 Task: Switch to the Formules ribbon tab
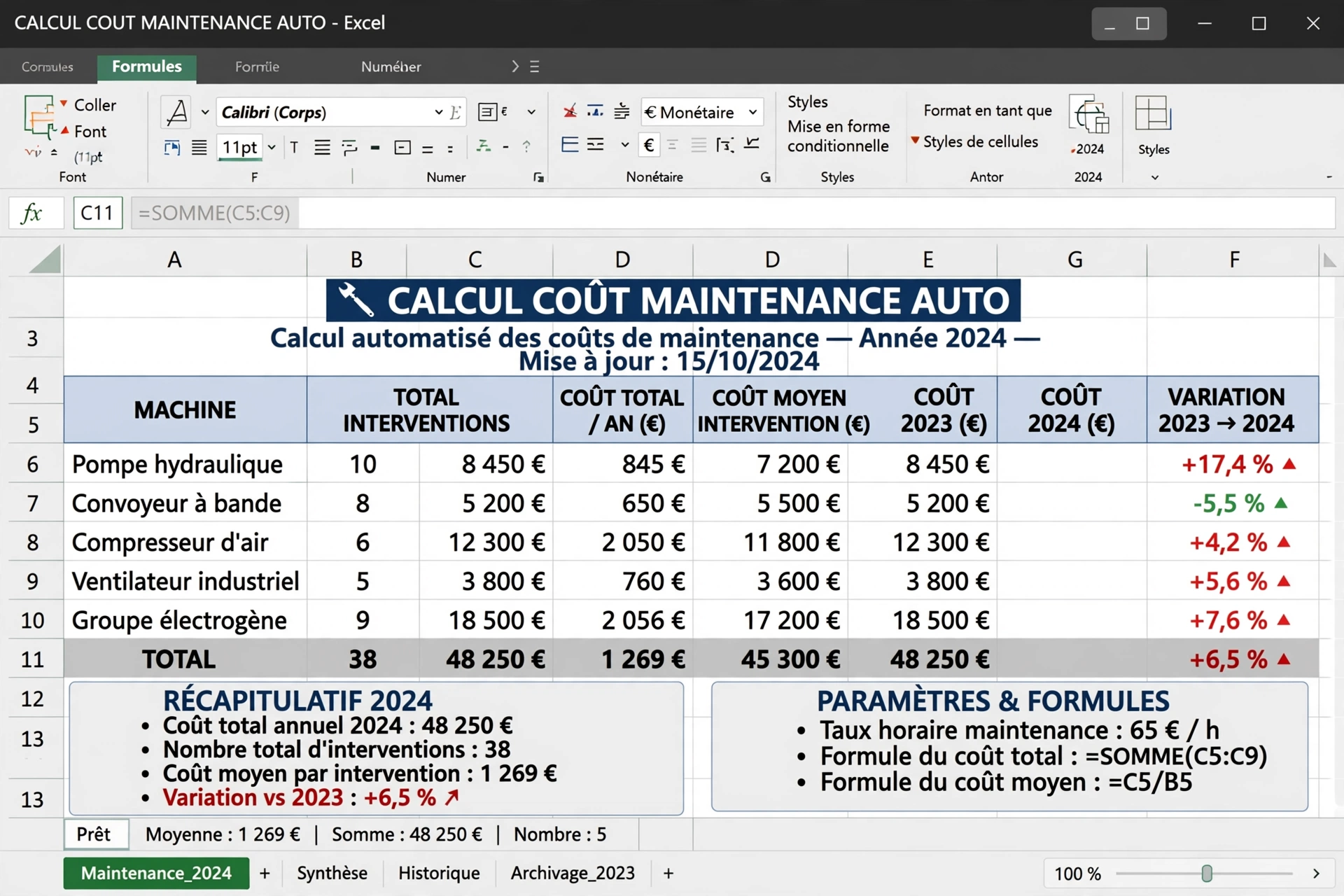click(x=147, y=66)
